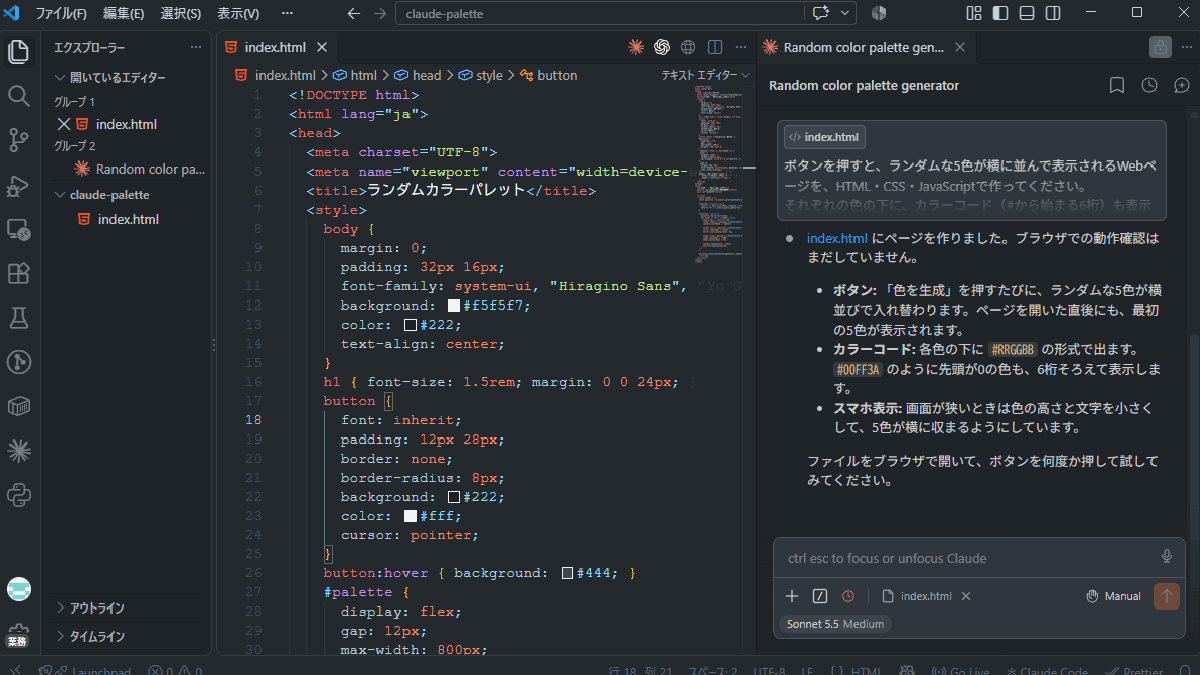Open the ファイル(F) menu
The image size is (1200, 675).
(61, 14)
